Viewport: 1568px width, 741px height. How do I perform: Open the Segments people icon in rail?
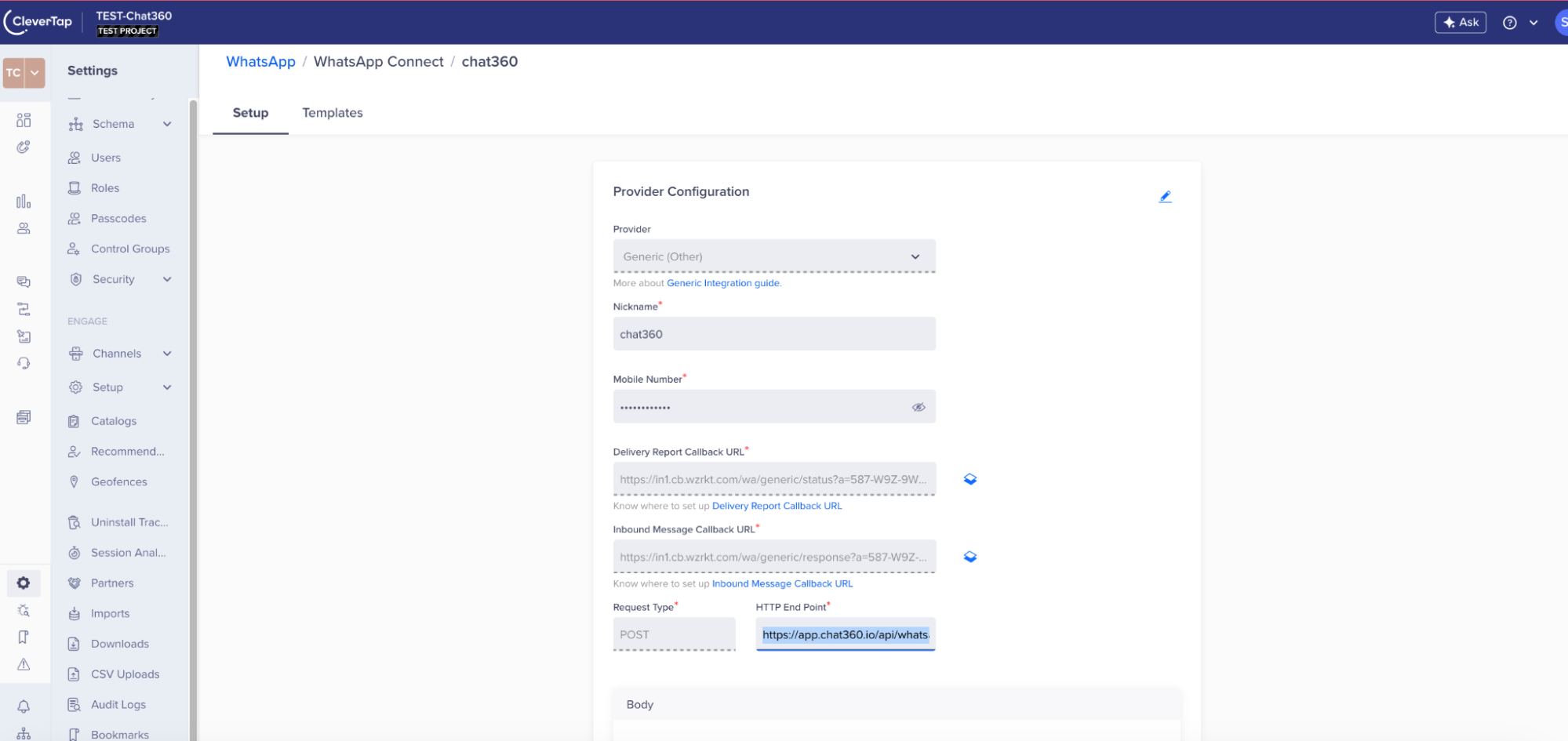24,228
